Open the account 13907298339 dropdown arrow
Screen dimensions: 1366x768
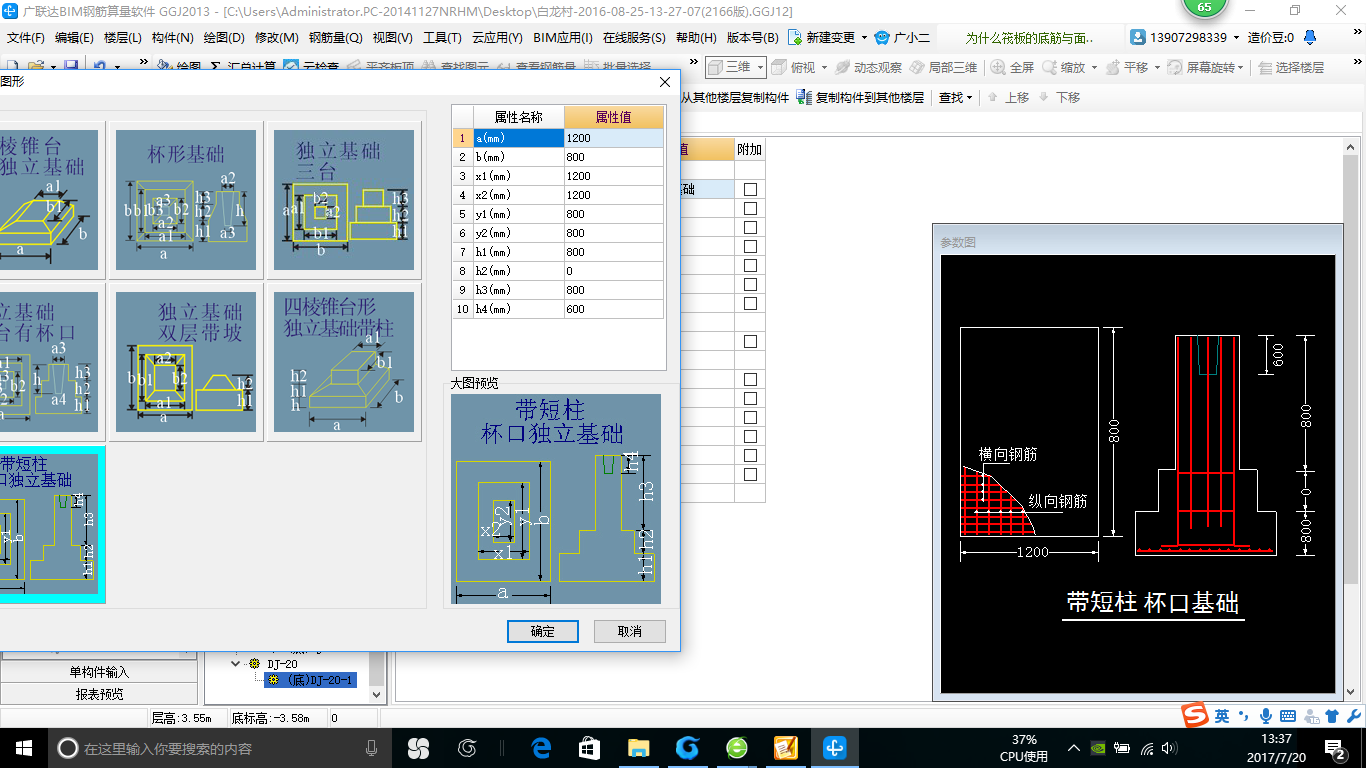[x=1236, y=37]
